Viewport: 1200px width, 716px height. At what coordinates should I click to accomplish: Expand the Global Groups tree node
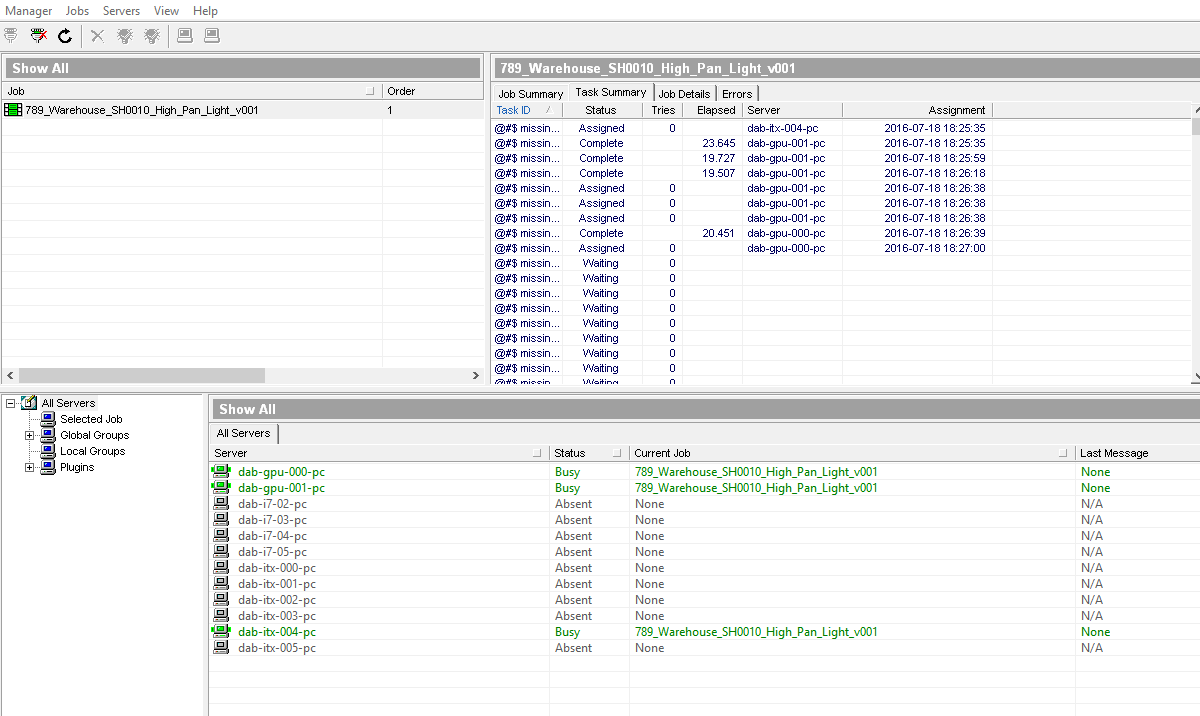(x=29, y=435)
